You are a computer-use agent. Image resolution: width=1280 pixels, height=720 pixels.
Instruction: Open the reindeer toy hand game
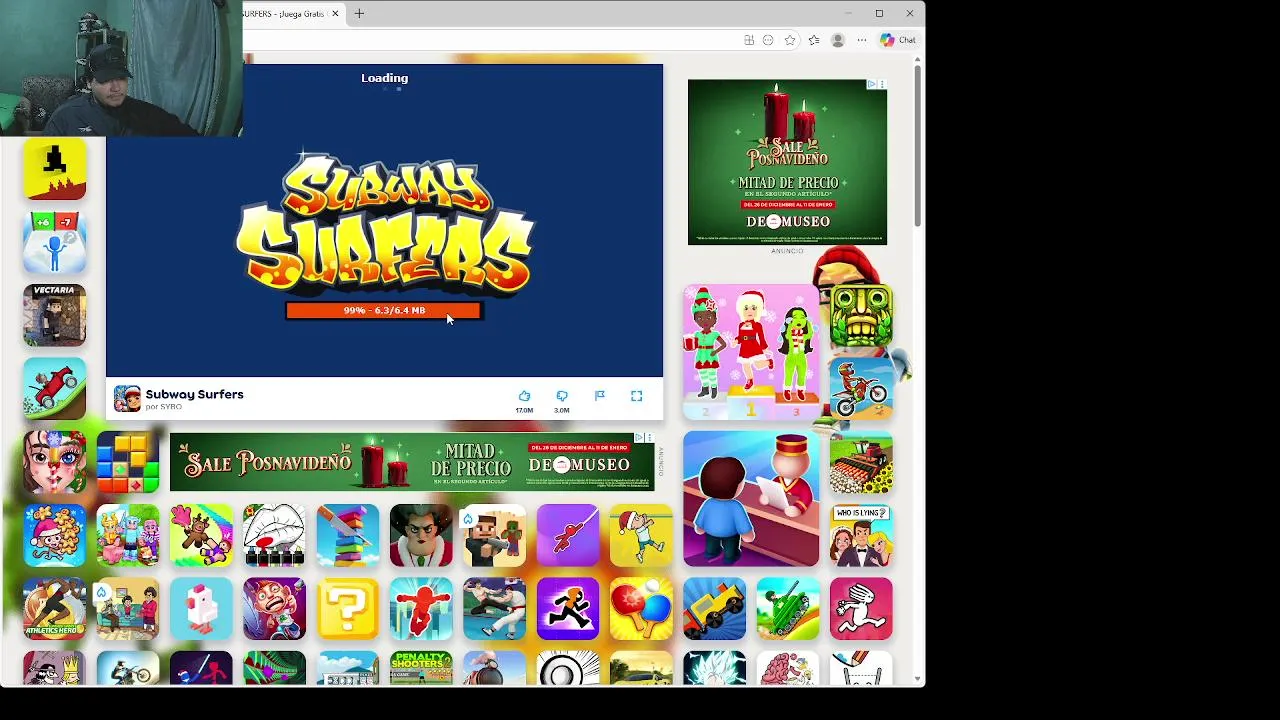[201, 536]
